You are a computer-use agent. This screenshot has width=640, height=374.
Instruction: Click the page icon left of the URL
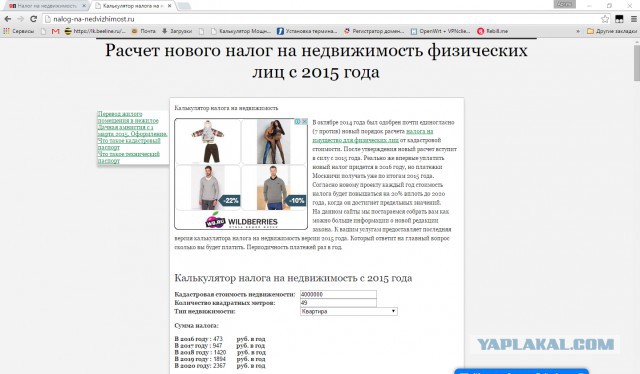(x=48, y=19)
